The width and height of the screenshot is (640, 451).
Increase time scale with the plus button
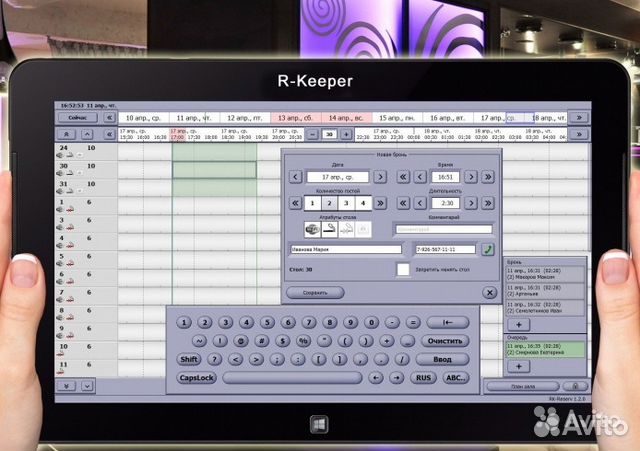[x=346, y=134]
